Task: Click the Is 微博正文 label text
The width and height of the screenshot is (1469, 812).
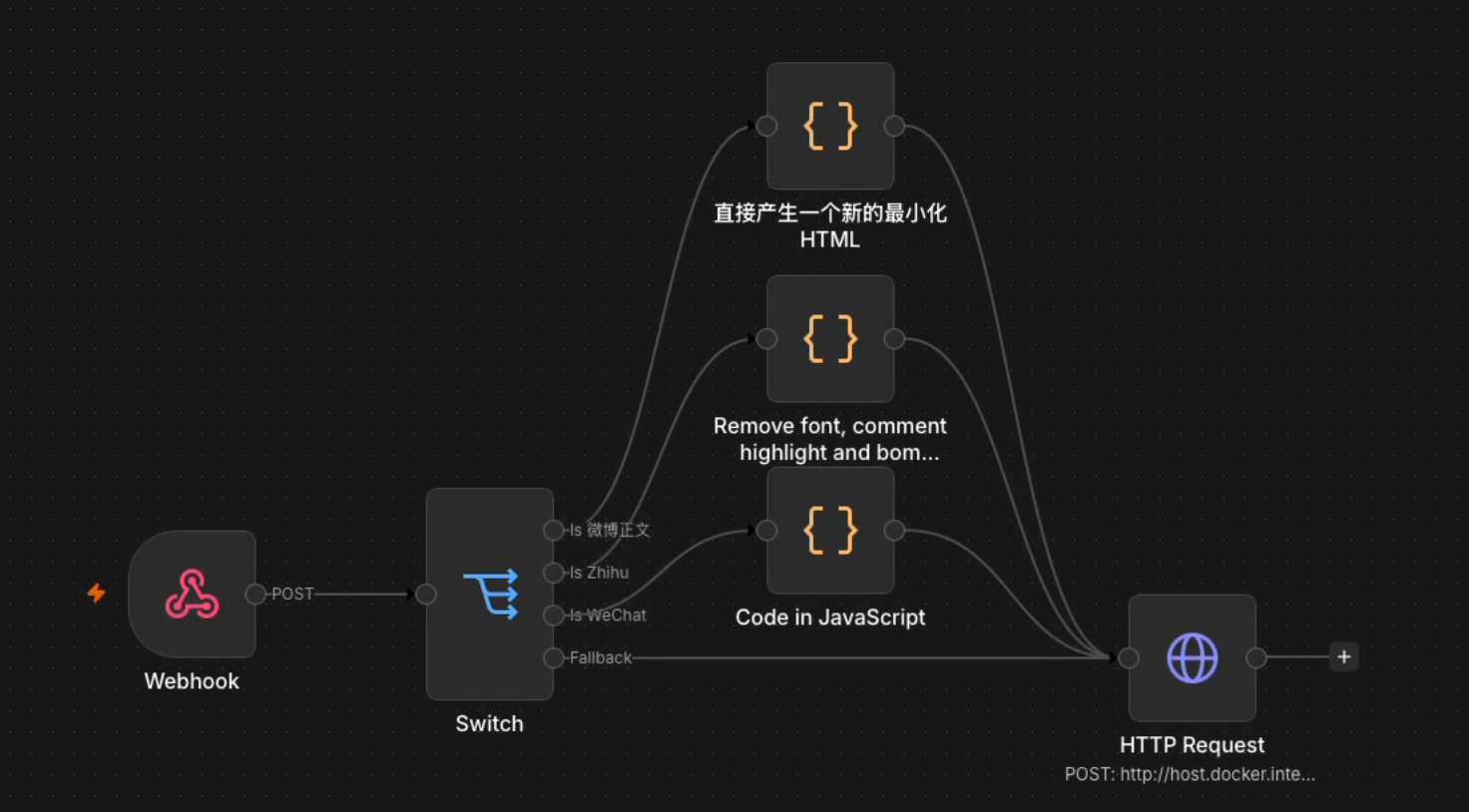Action: pos(610,530)
